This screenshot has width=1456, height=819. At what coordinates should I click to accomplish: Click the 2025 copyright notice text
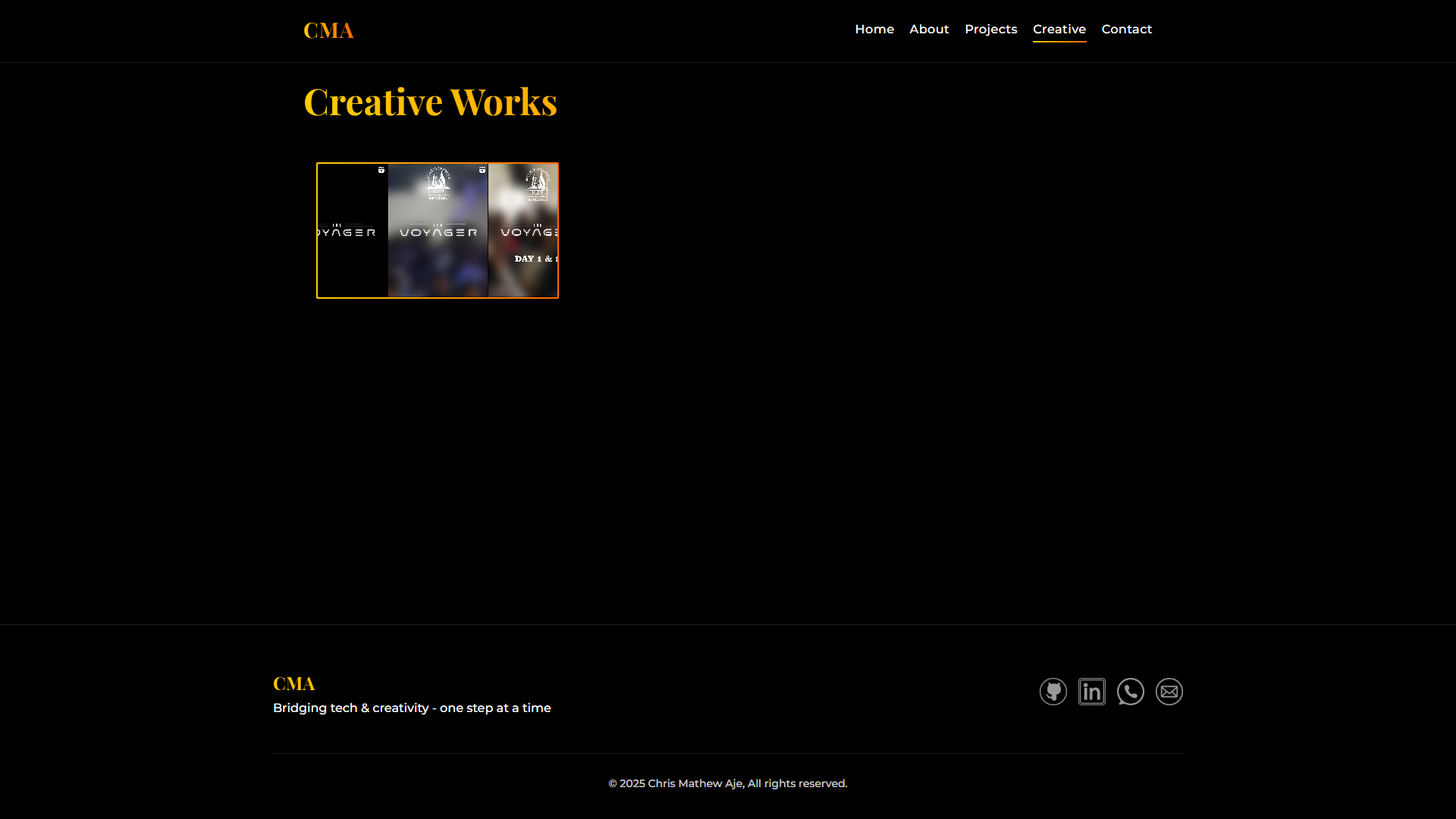pos(728,783)
